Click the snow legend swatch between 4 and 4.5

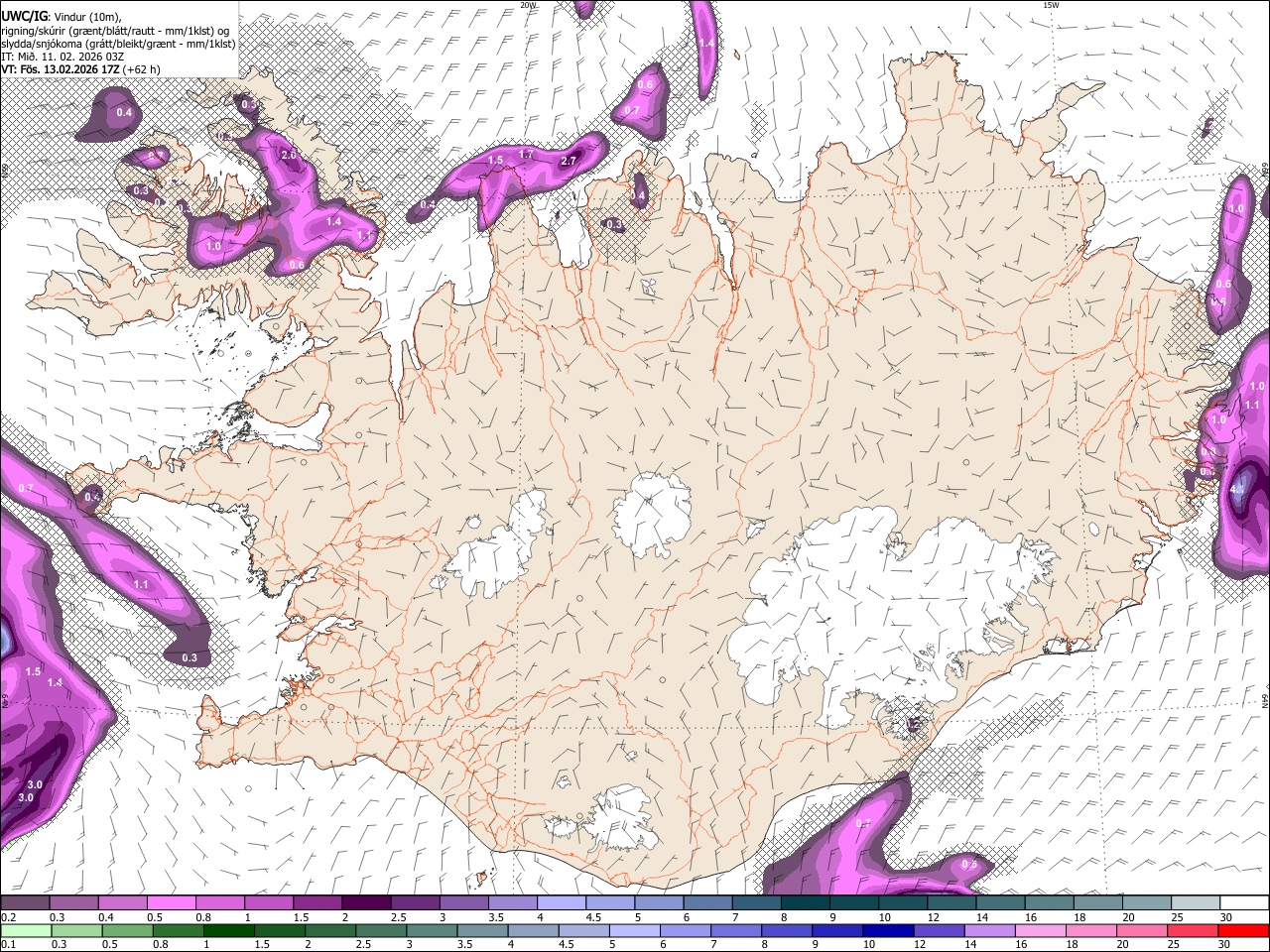(x=561, y=902)
